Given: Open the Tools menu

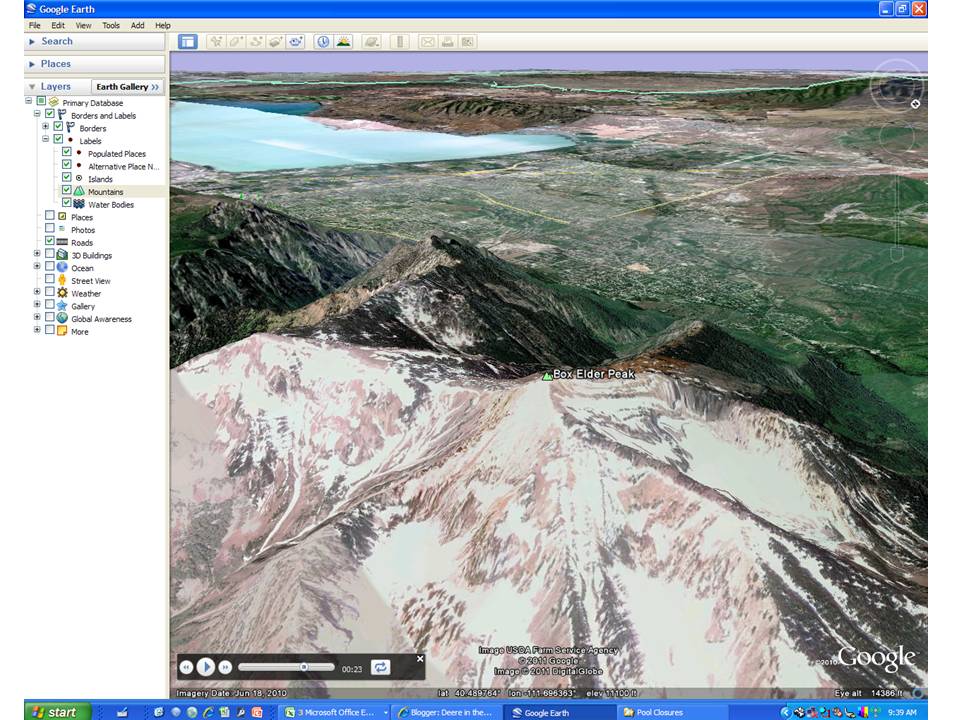Looking at the screenshot, I should [x=111, y=25].
